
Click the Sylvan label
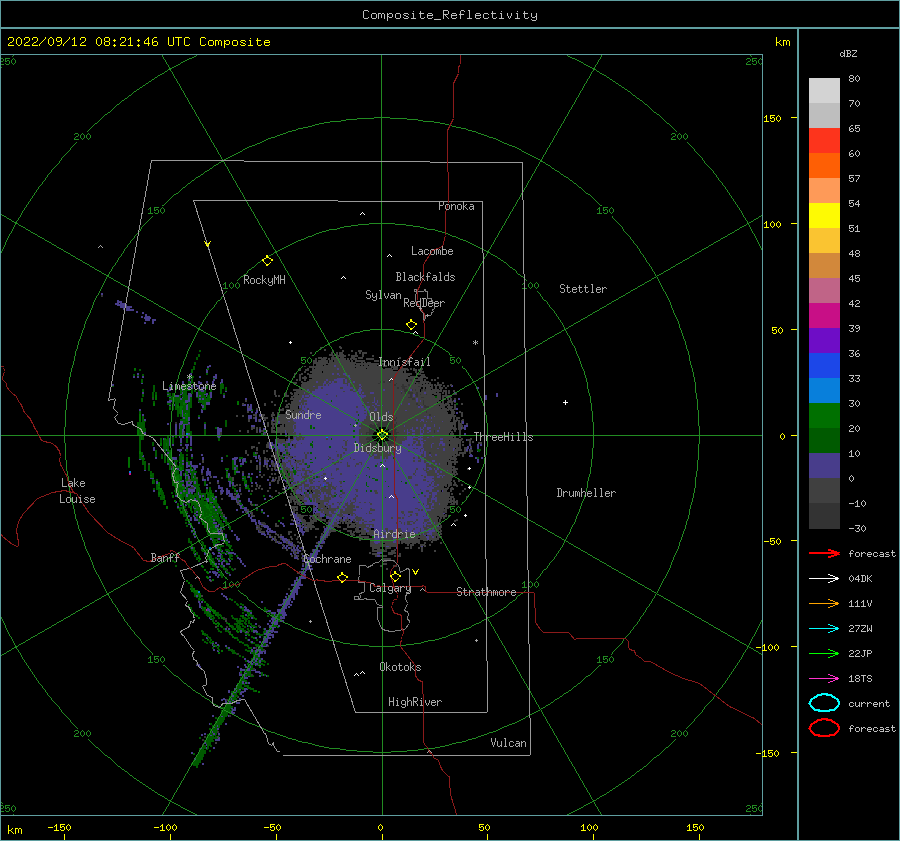point(383,296)
